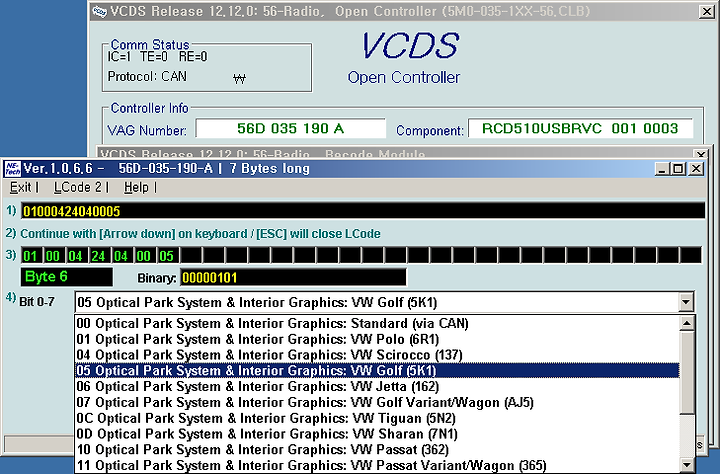Click the Binary field 00000101
The image size is (720, 474).
293,277
